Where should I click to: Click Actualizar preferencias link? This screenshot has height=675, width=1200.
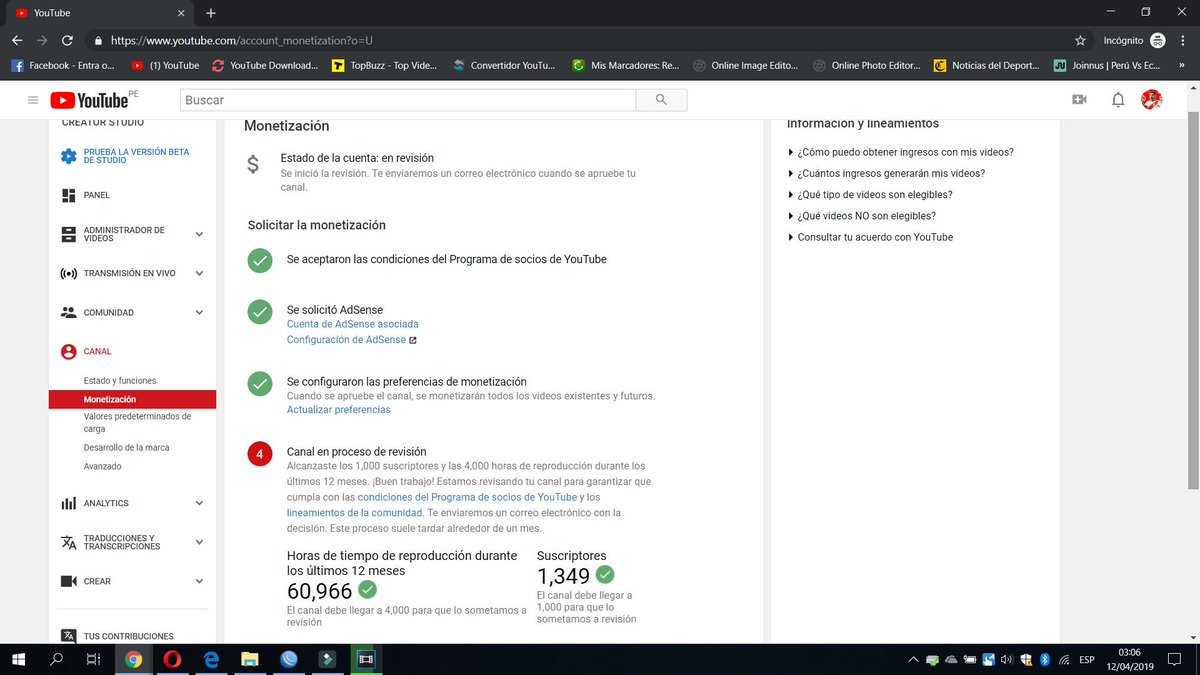[x=339, y=410]
